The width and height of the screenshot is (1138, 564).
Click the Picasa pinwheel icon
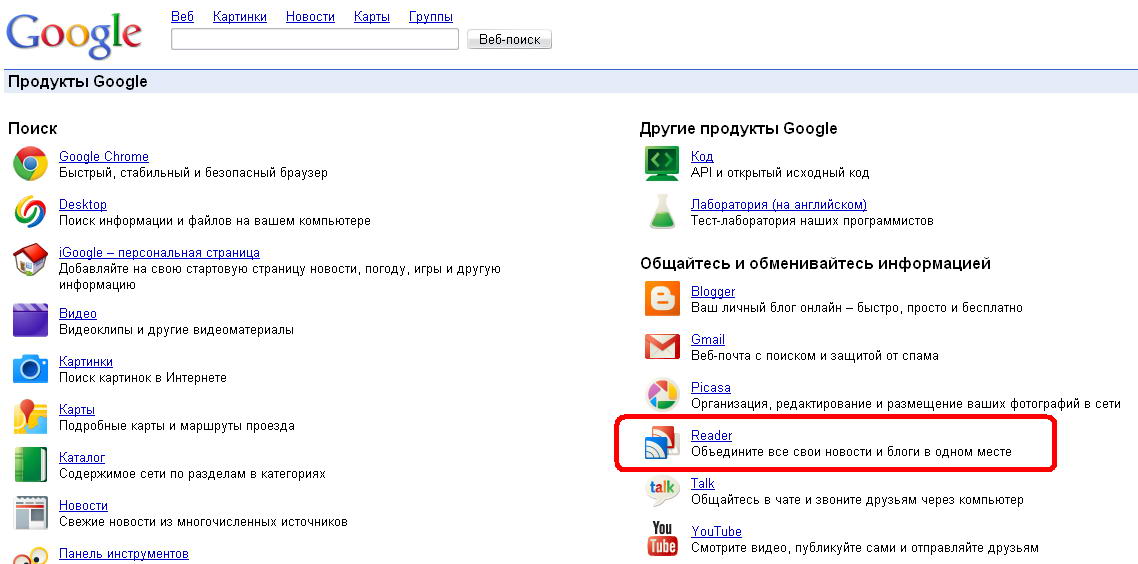662,395
